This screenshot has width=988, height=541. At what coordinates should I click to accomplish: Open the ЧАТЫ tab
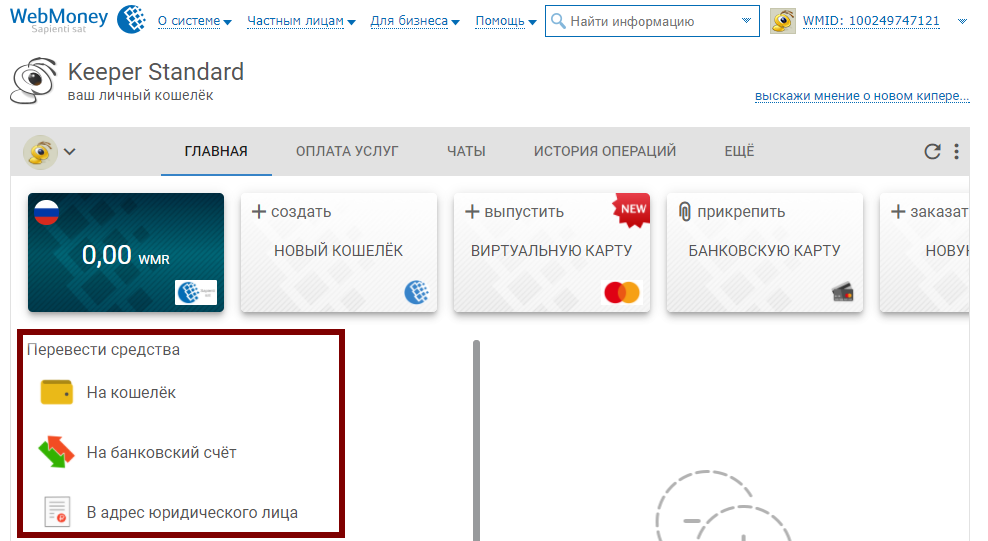pos(466,151)
